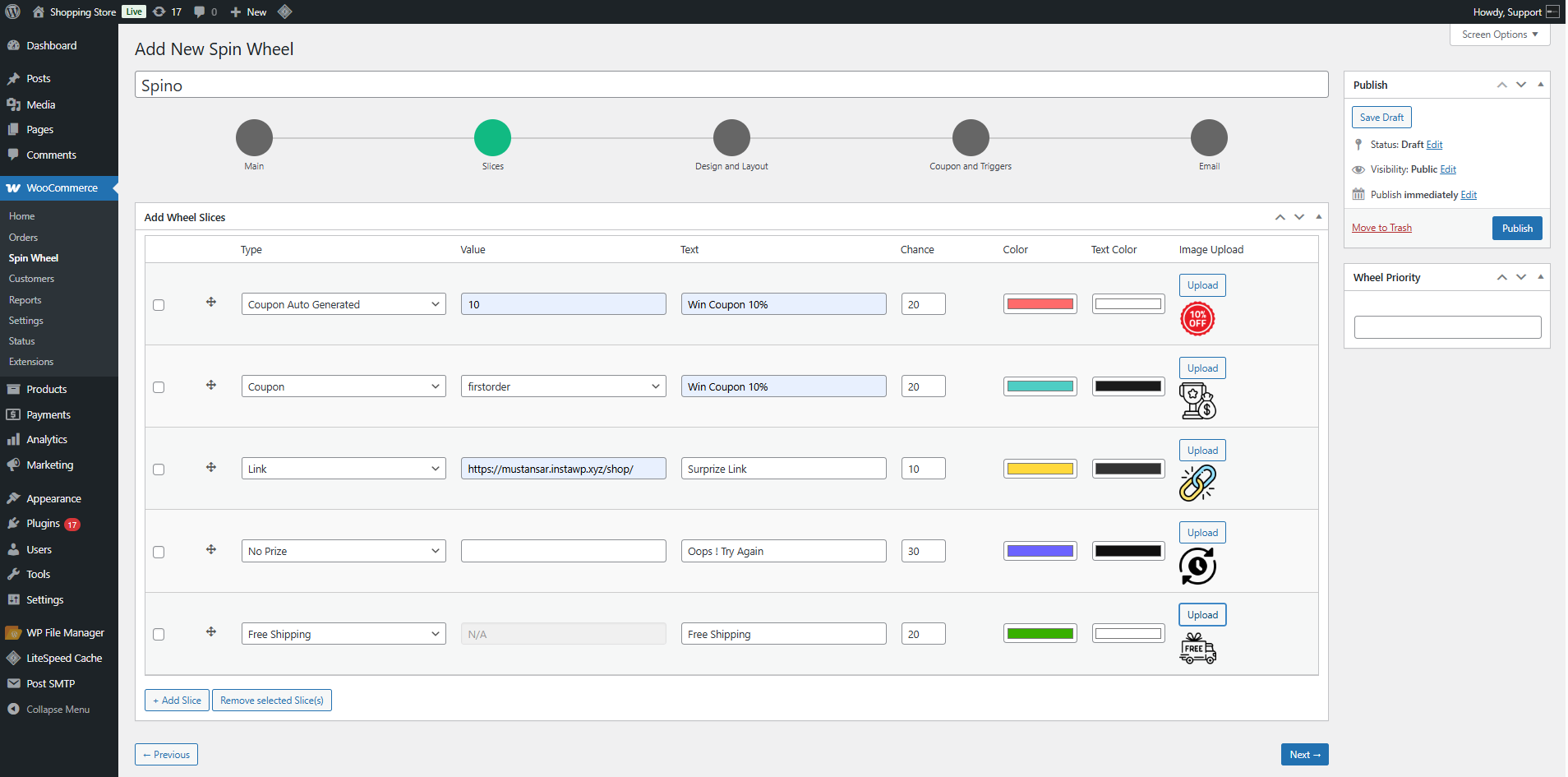
Task: Open the No Prize type dropdown
Action: click(x=344, y=551)
